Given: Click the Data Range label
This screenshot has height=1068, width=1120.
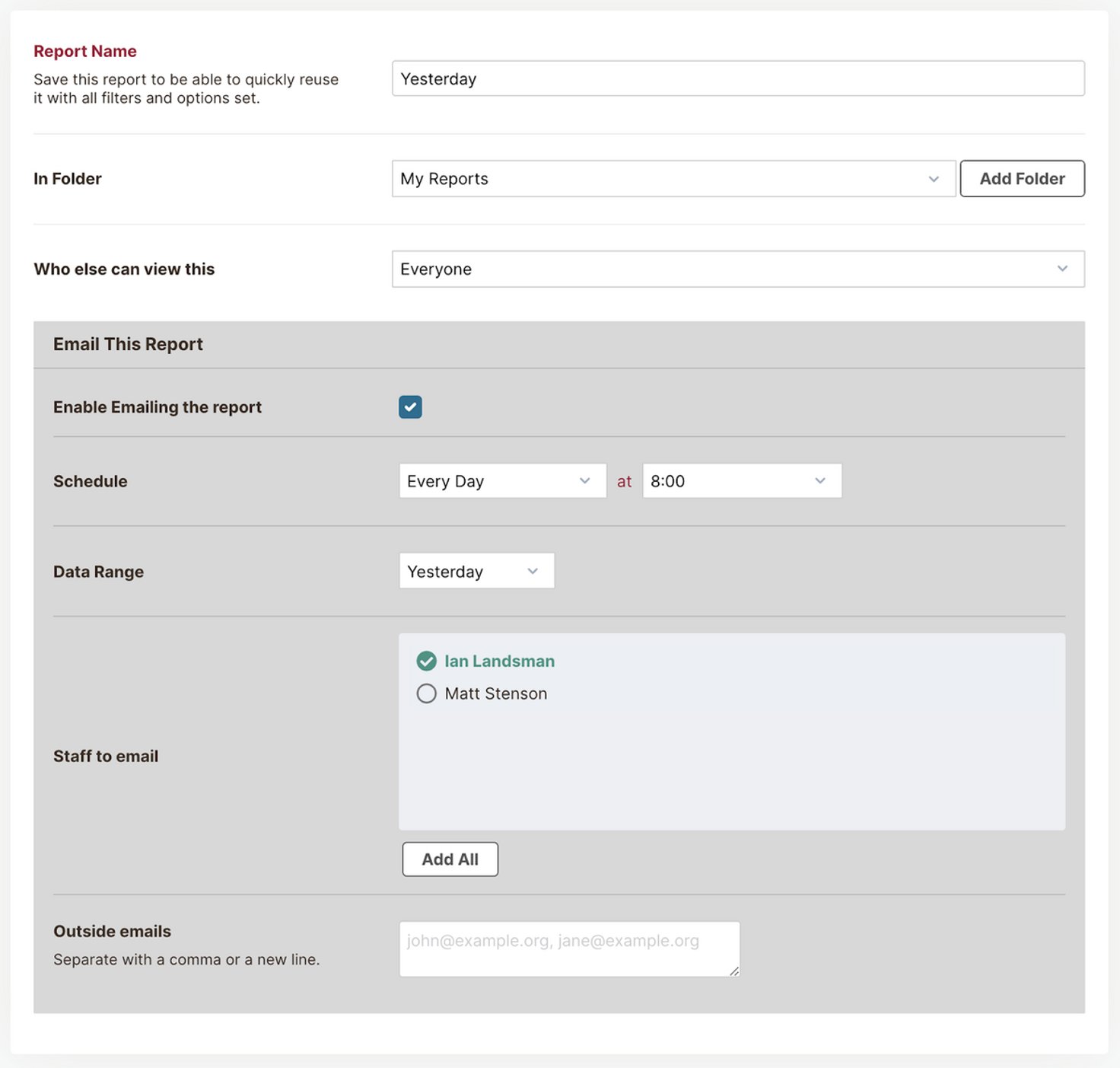Looking at the screenshot, I should pyautogui.click(x=98, y=572).
